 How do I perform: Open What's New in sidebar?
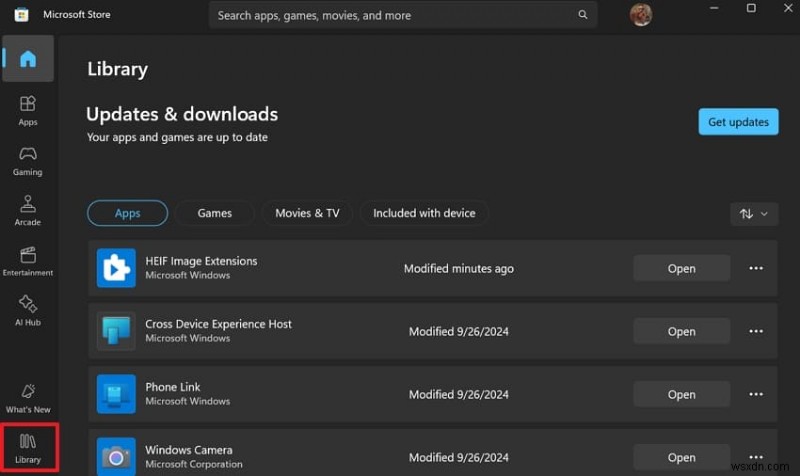(28, 398)
